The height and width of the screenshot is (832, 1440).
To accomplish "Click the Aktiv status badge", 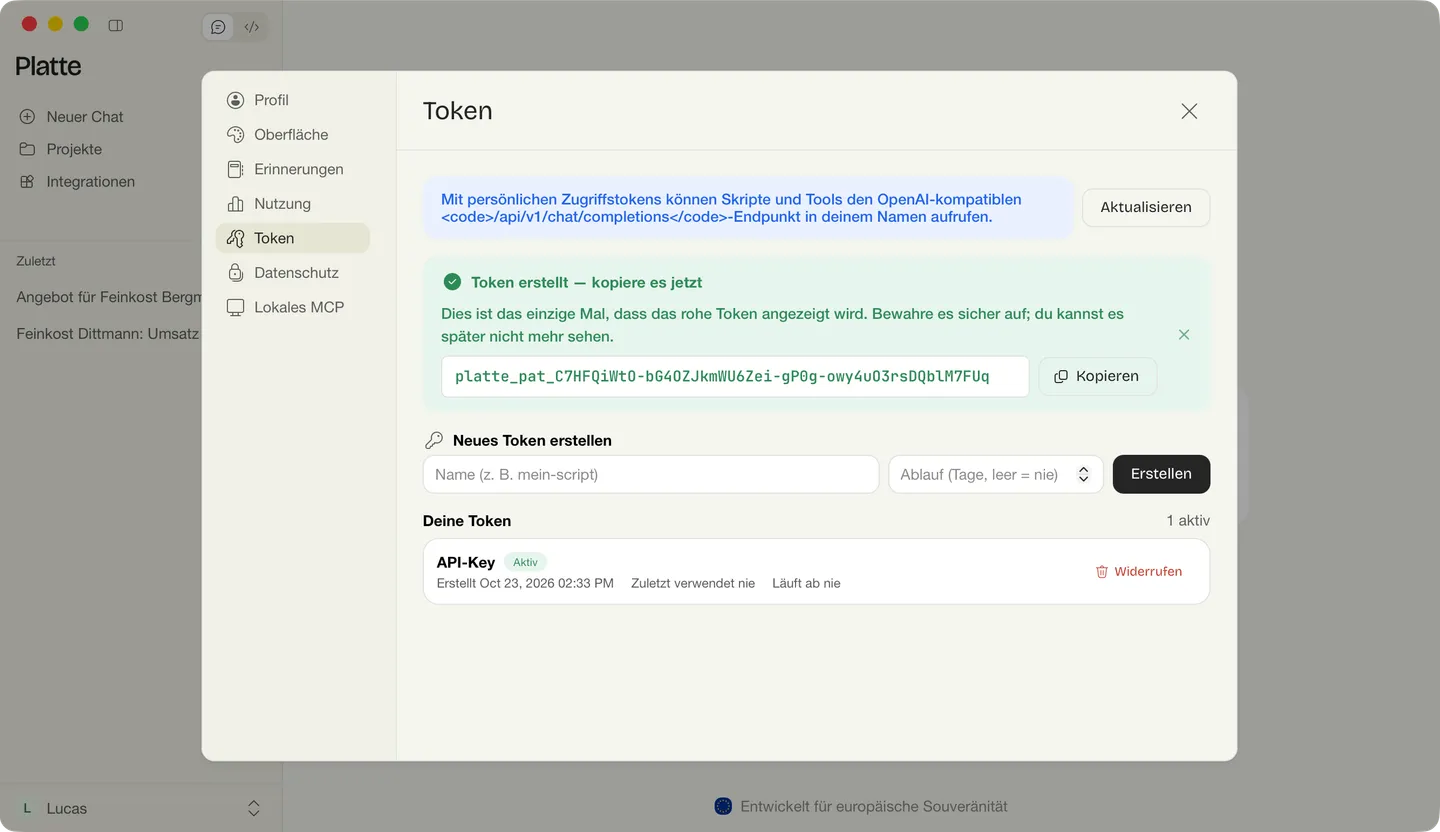I will click(x=525, y=562).
